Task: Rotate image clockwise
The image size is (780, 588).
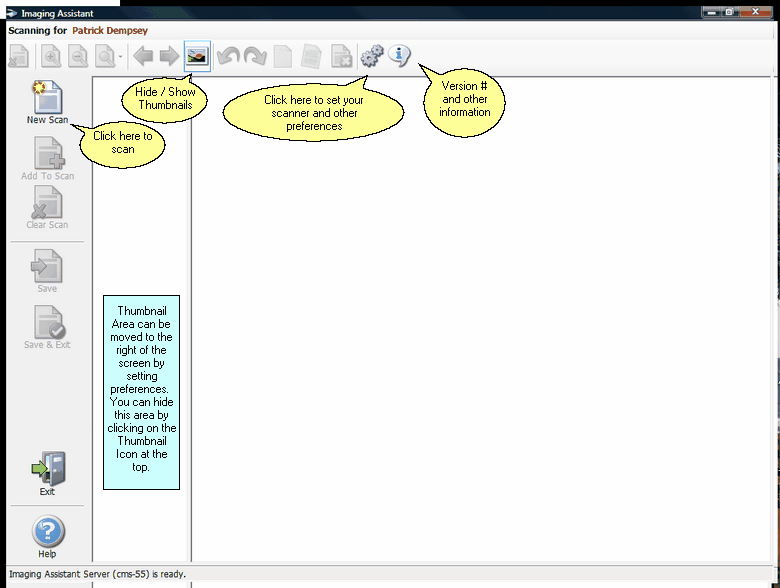Action: click(256, 57)
